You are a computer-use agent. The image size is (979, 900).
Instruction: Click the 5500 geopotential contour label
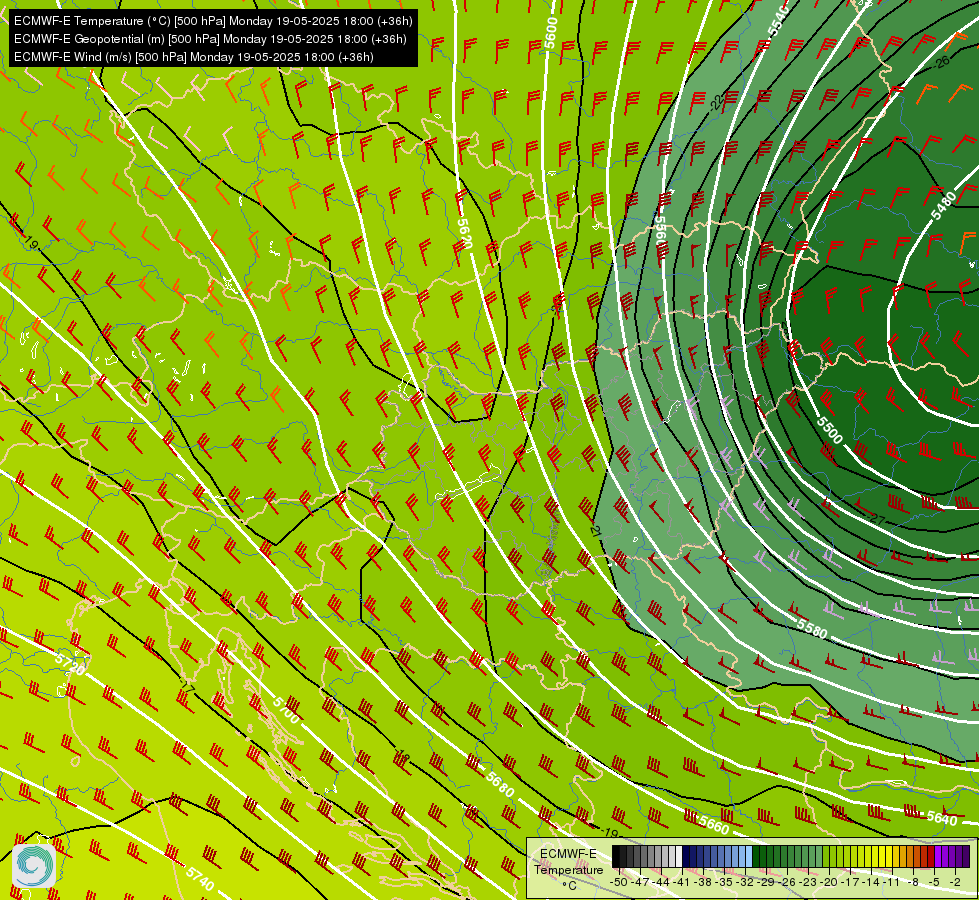[x=830, y=430]
